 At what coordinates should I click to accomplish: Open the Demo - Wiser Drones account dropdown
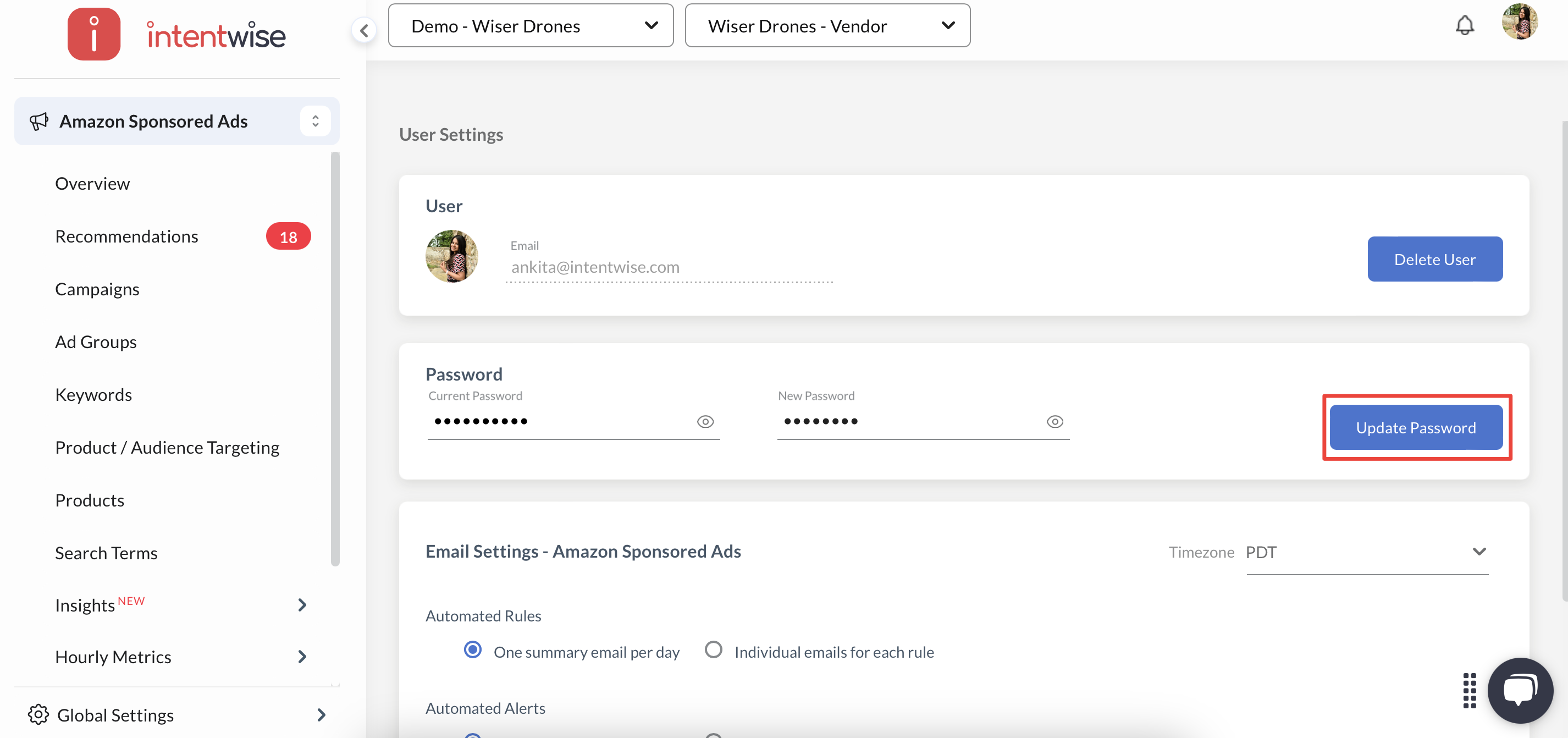[531, 26]
